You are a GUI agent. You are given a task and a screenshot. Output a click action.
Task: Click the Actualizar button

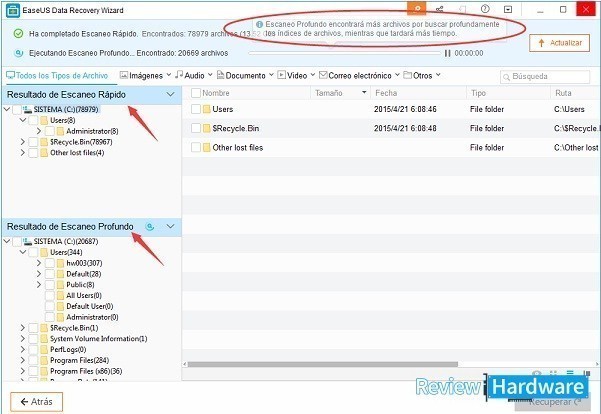pyautogui.click(x=560, y=43)
